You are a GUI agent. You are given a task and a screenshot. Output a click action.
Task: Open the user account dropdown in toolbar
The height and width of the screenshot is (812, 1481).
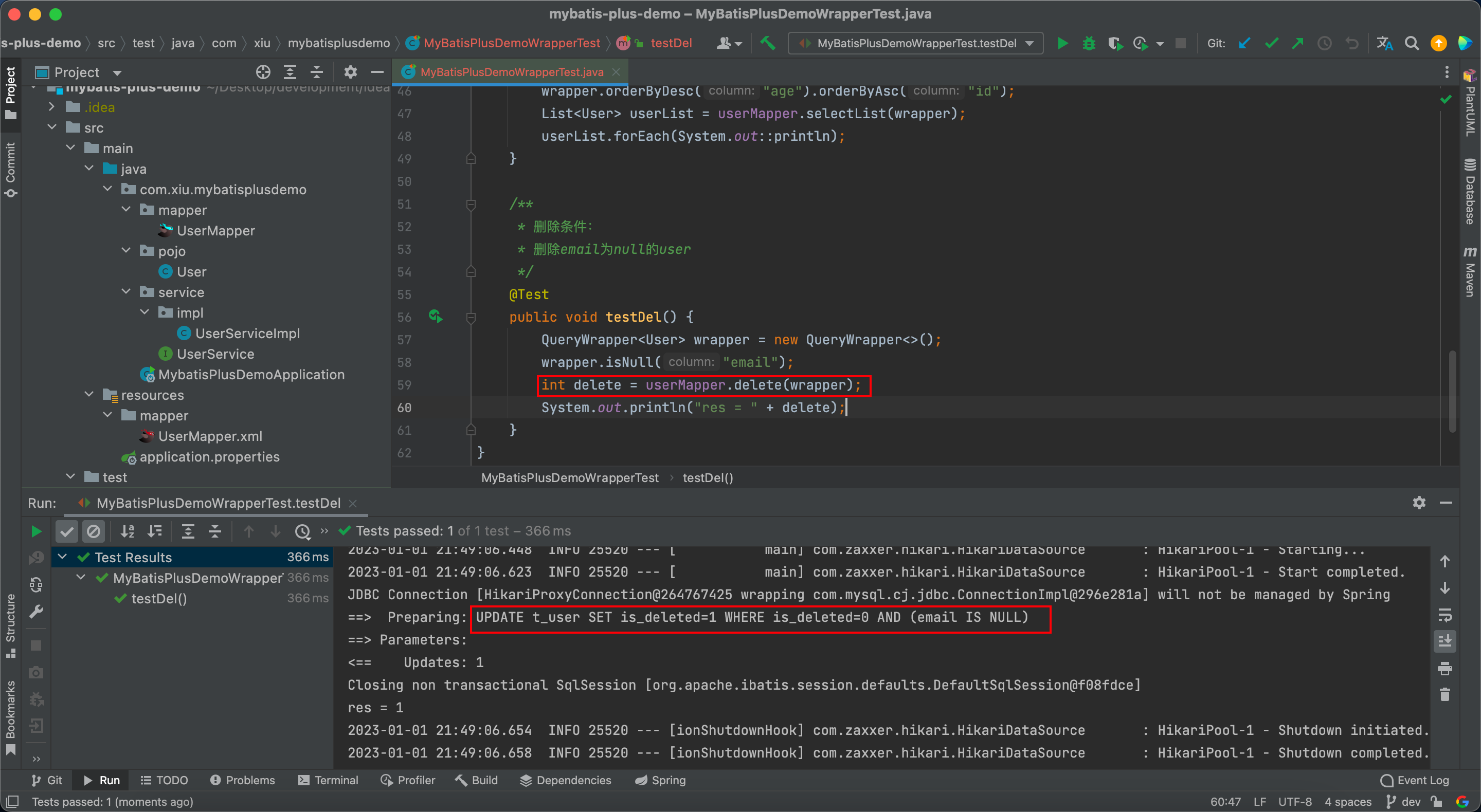(x=729, y=43)
